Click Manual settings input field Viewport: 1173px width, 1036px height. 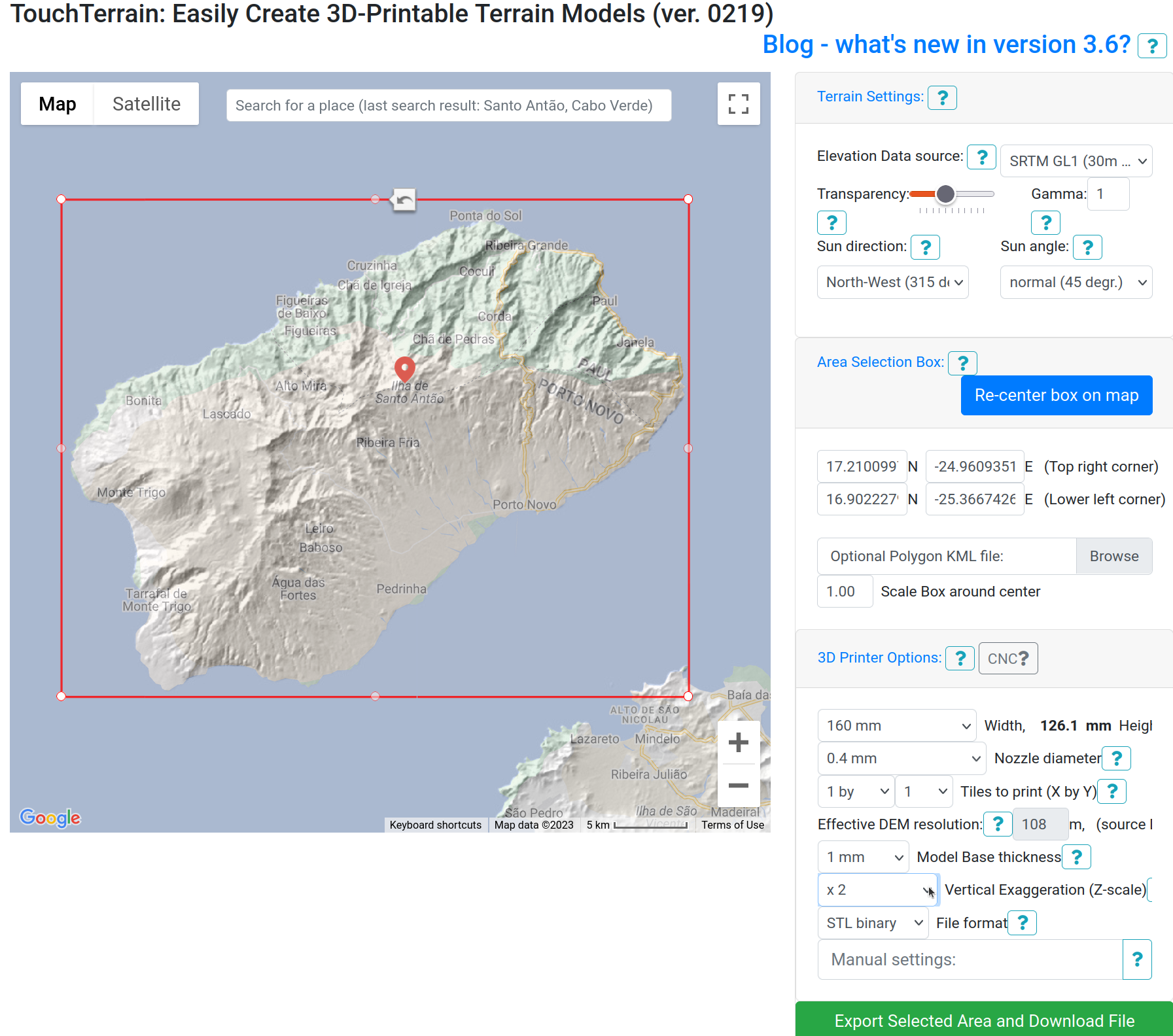(970, 959)
